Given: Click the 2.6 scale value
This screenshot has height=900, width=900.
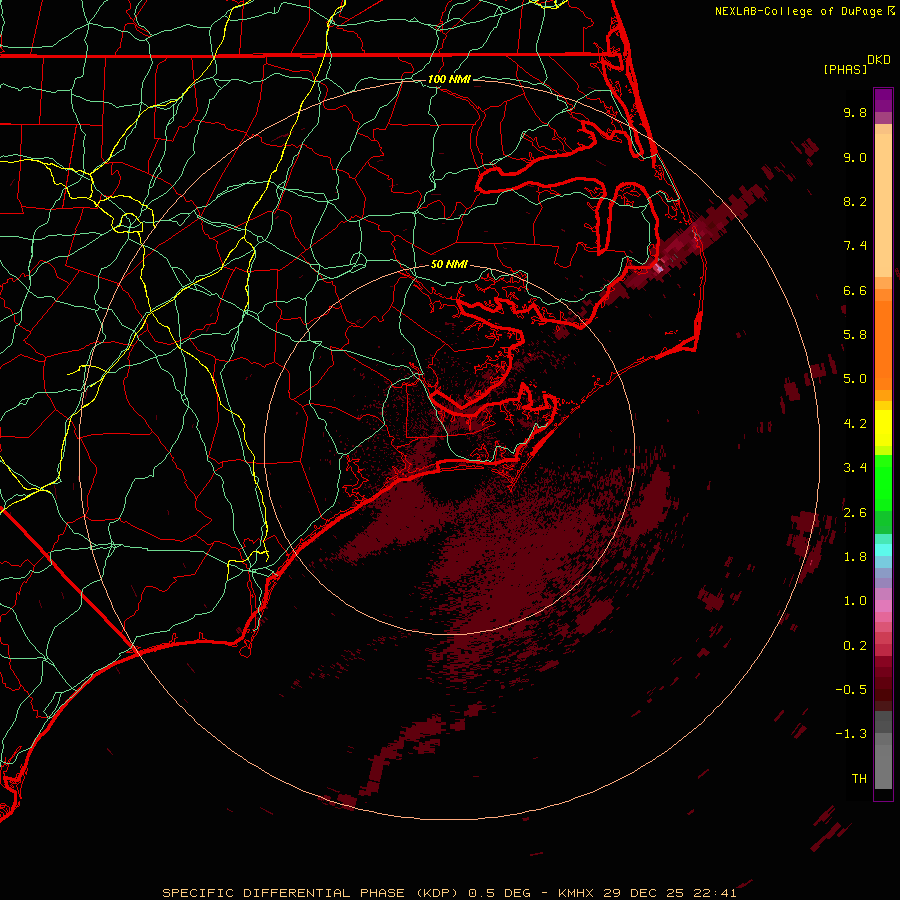Looking at the screenshot, I should pos(855,513).
